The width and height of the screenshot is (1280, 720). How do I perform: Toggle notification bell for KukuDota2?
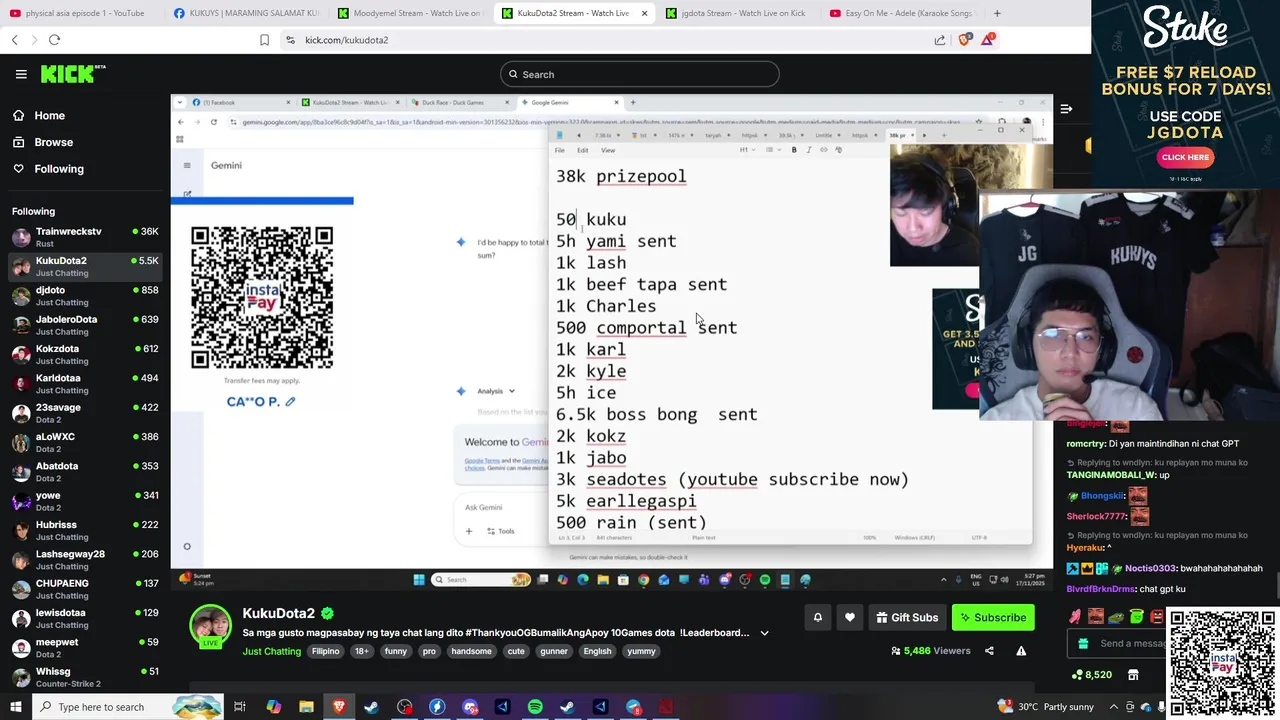coord(817,618)
